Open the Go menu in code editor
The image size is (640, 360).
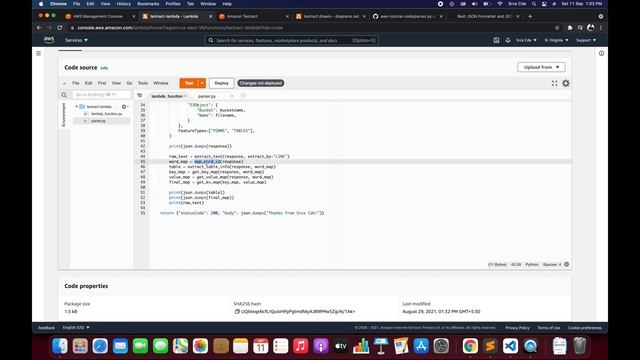[129, 83]
